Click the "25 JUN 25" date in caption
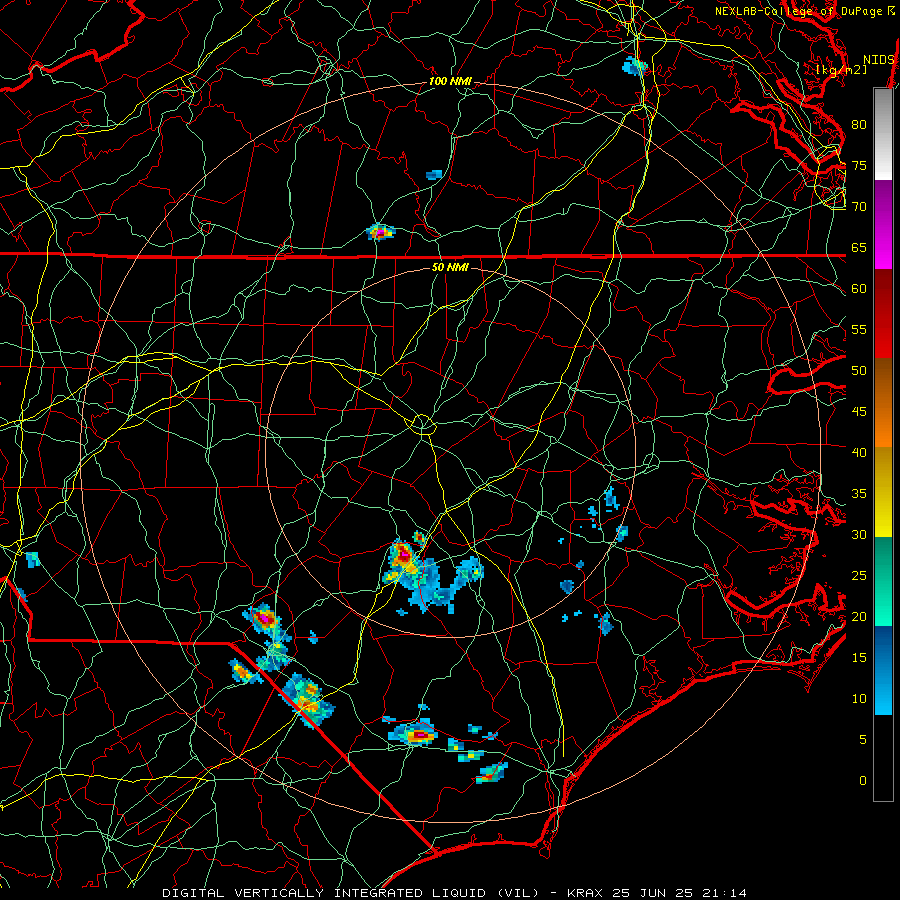The width and height of the screenshot is (900, 900). 653,893
